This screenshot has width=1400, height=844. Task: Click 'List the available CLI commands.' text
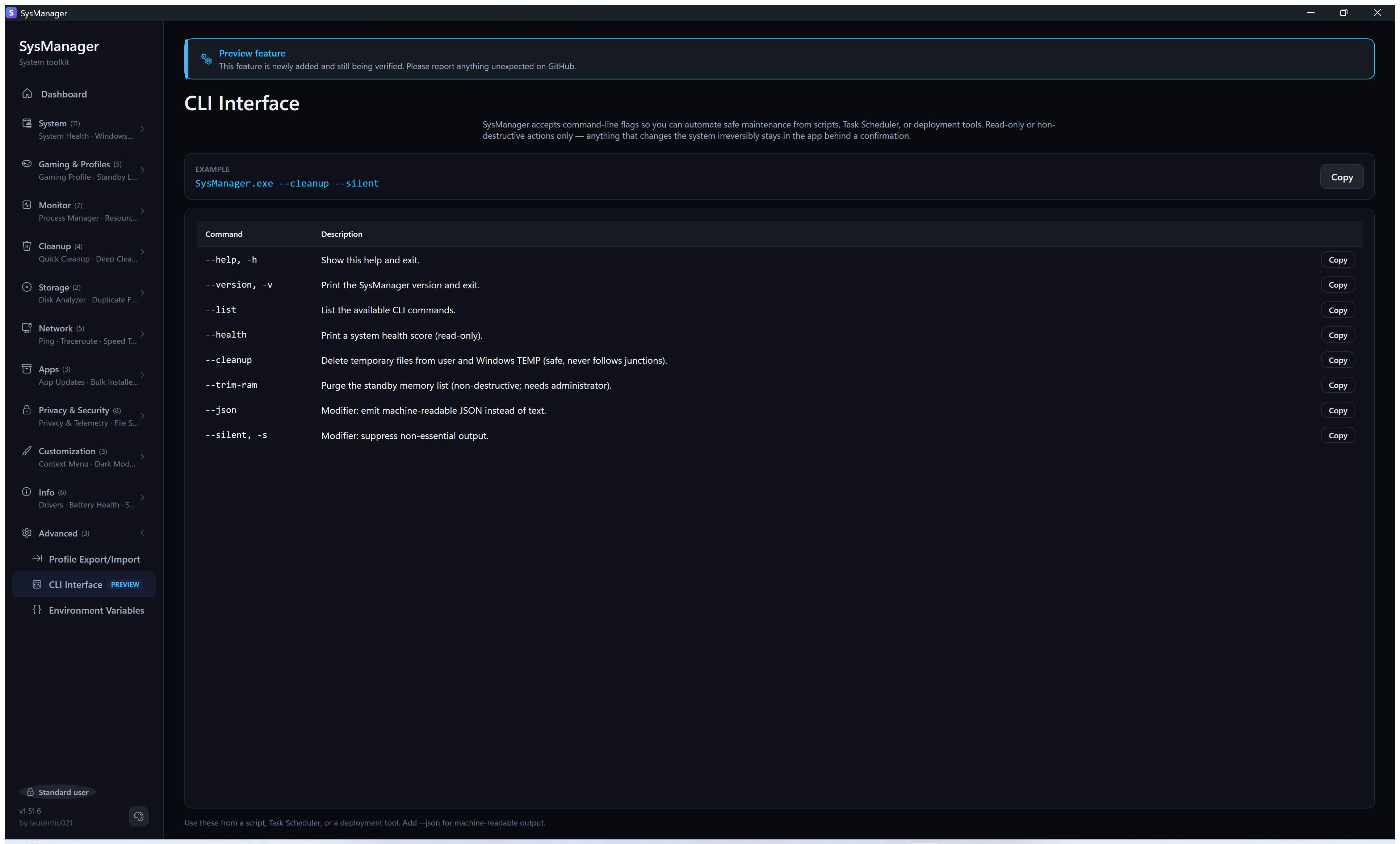click(388, 310)
